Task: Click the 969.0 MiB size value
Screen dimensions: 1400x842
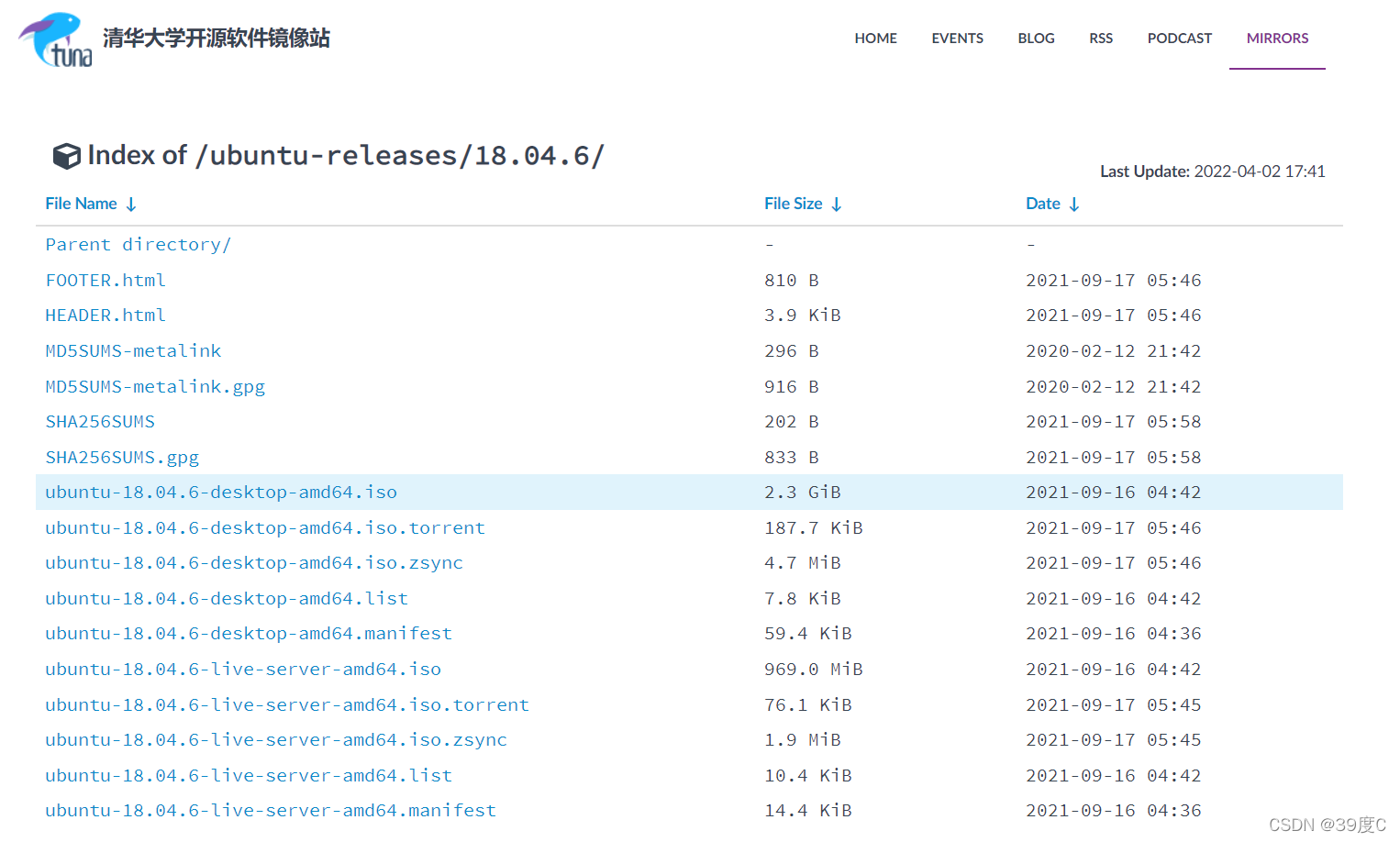Action: tap(814, 670)
